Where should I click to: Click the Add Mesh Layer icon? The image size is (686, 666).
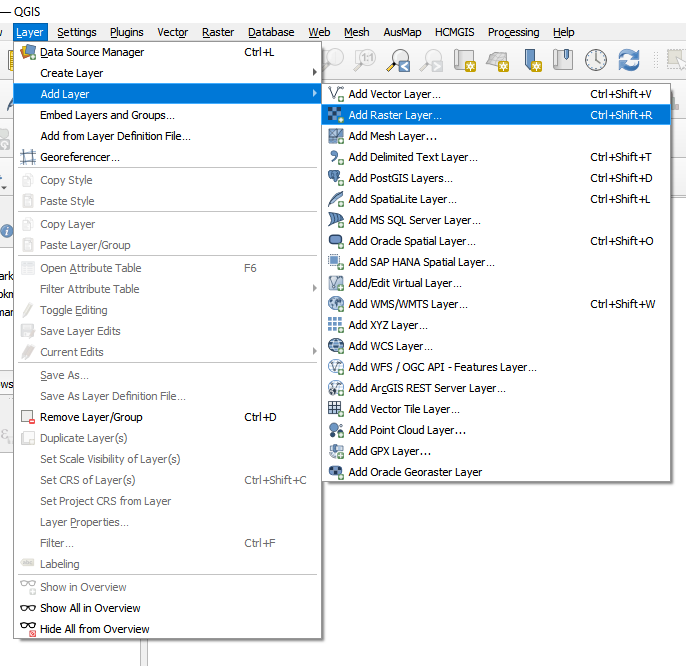336,136
